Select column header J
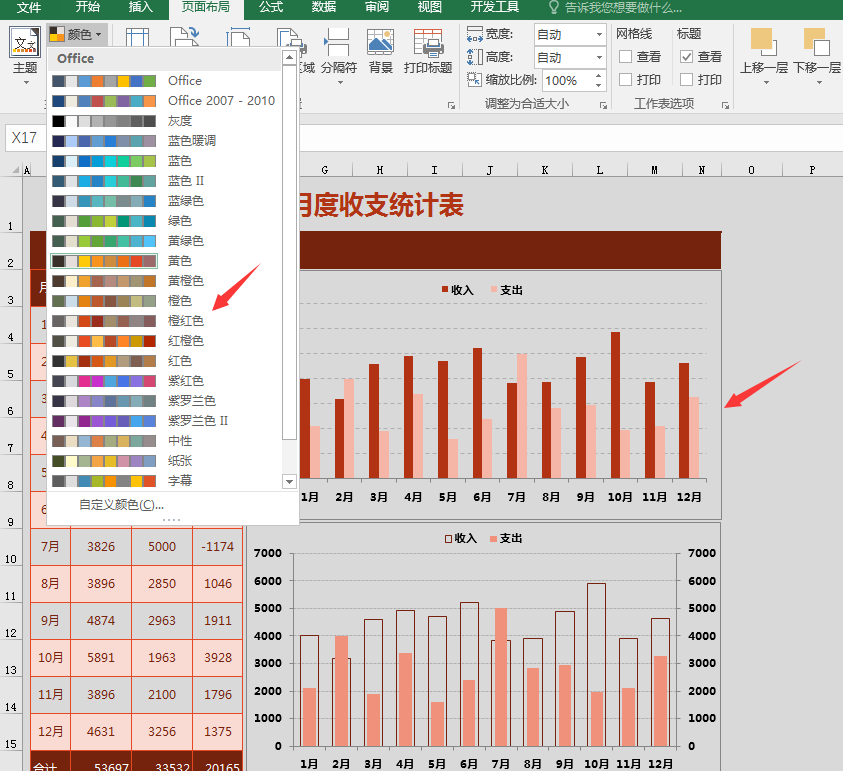843x771 pixels. pyautogui.click(x=489, y=170)
